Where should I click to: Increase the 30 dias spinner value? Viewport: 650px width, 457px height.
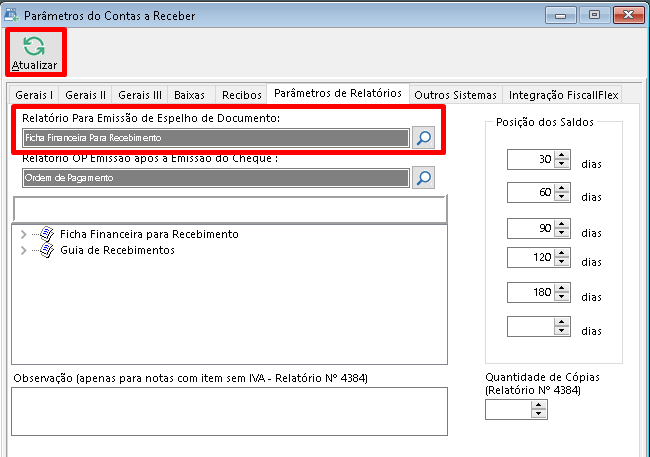pyautogui.click(x=562, y=155)
